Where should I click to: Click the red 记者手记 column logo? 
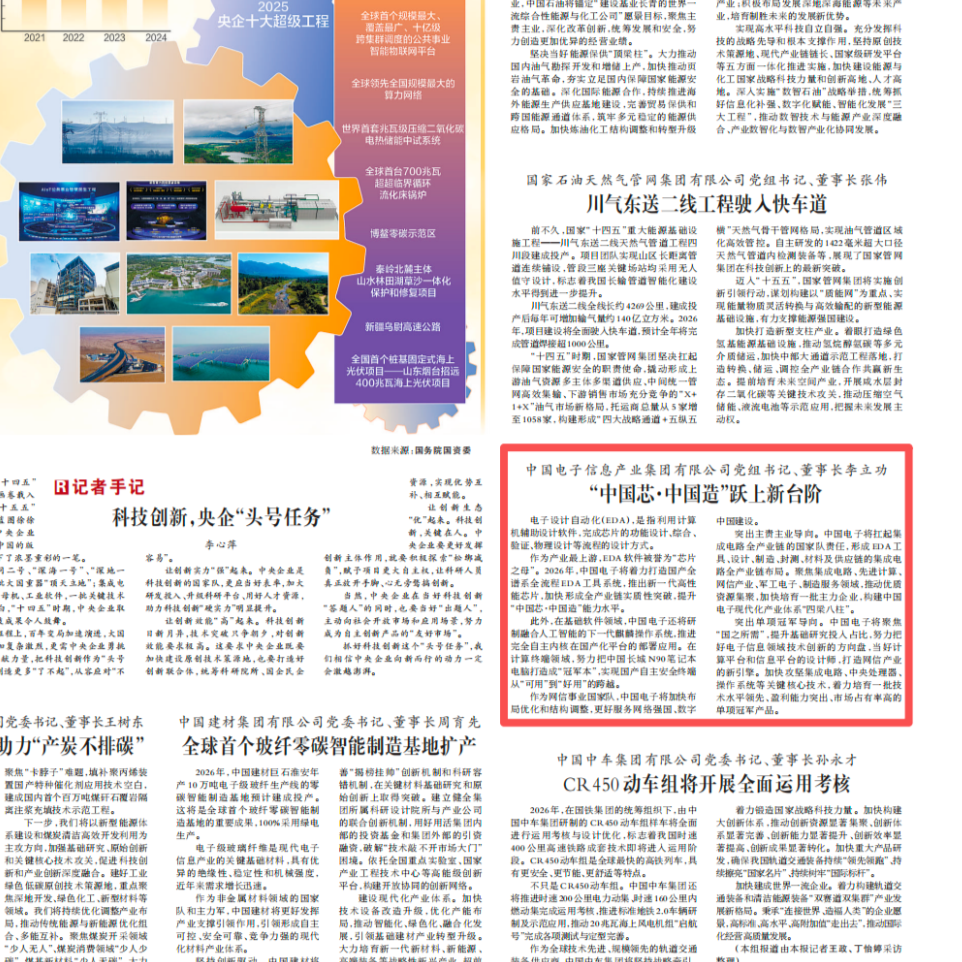click(100, 487)
